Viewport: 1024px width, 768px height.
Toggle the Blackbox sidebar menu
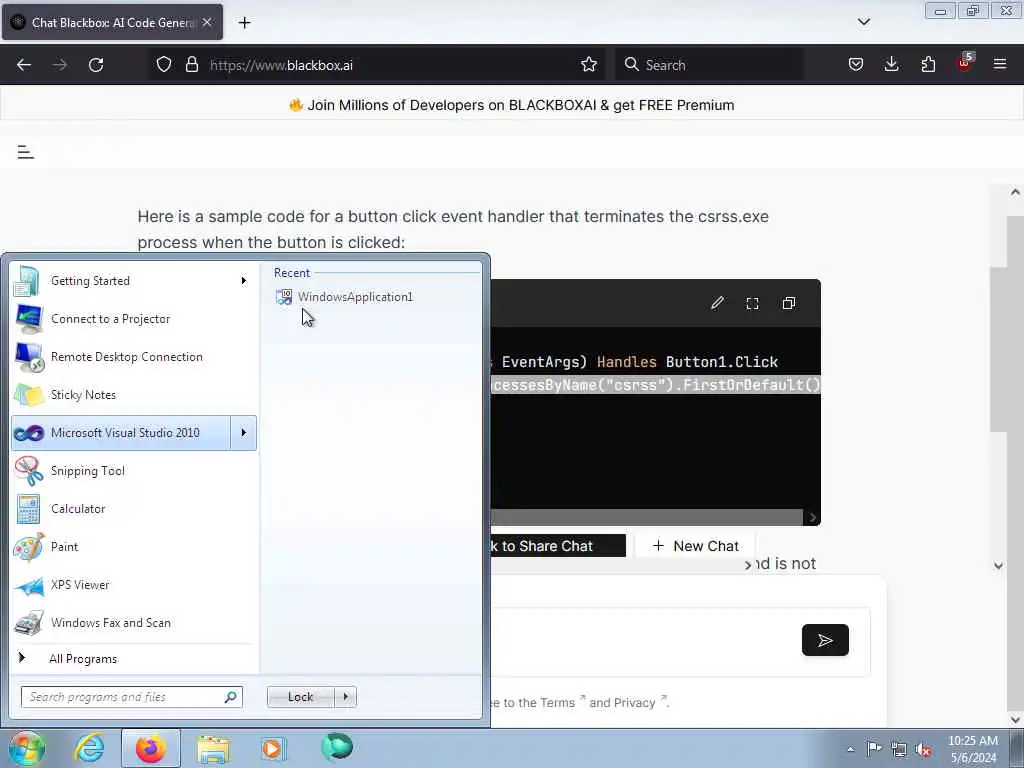tap(25, 152)
